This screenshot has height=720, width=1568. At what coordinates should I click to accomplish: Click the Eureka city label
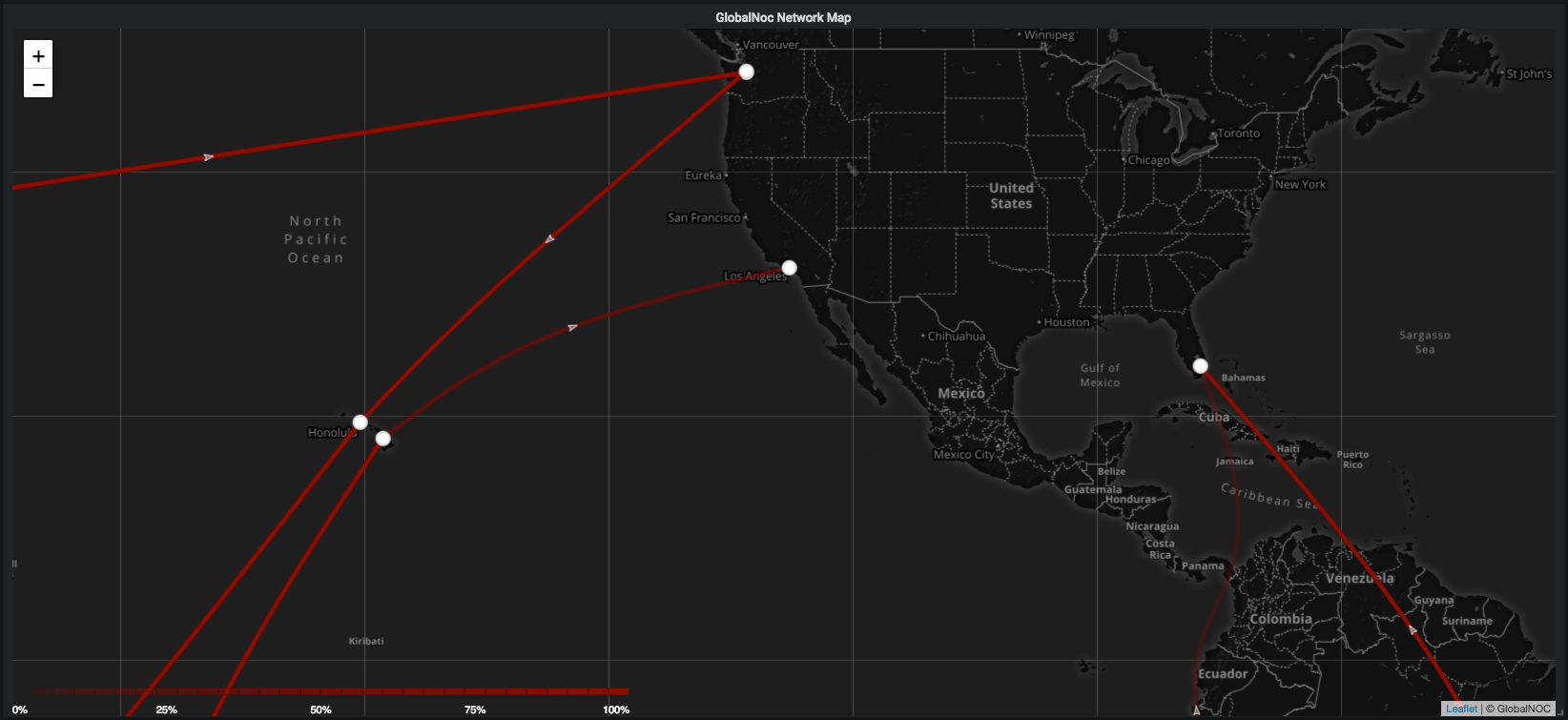703,175
